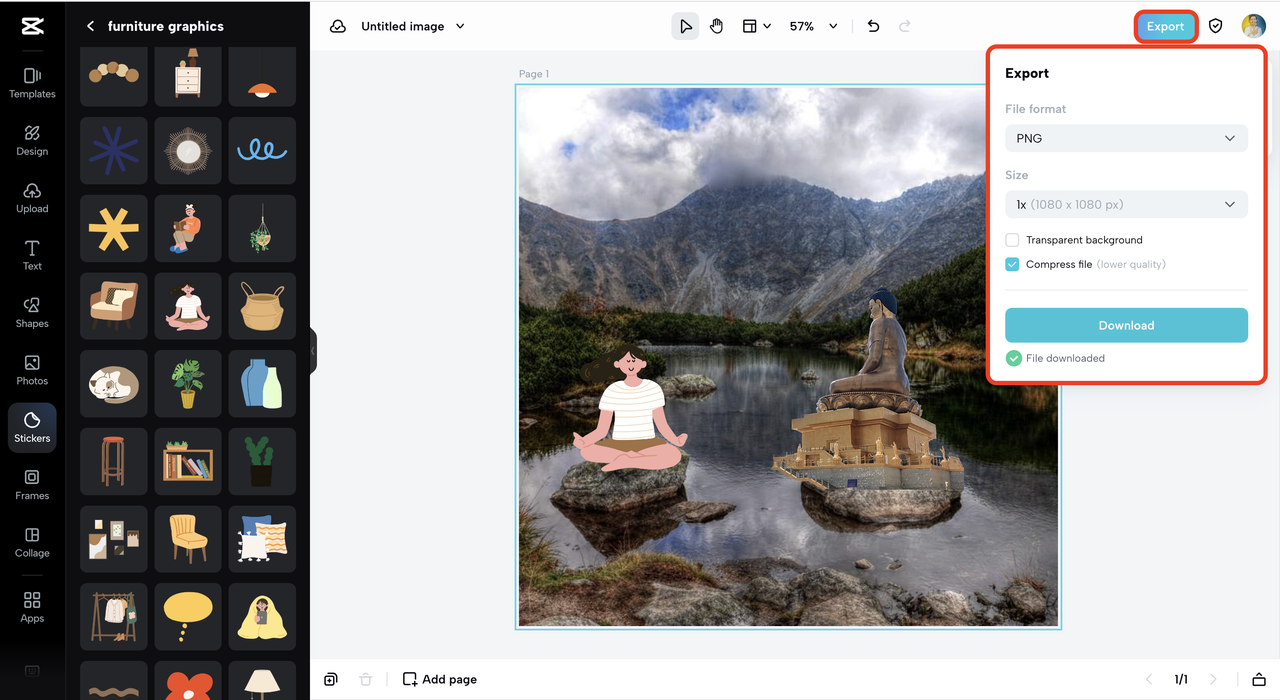Add the yellow speech bubble sticker
The image size is (1280, 700).
188,617
